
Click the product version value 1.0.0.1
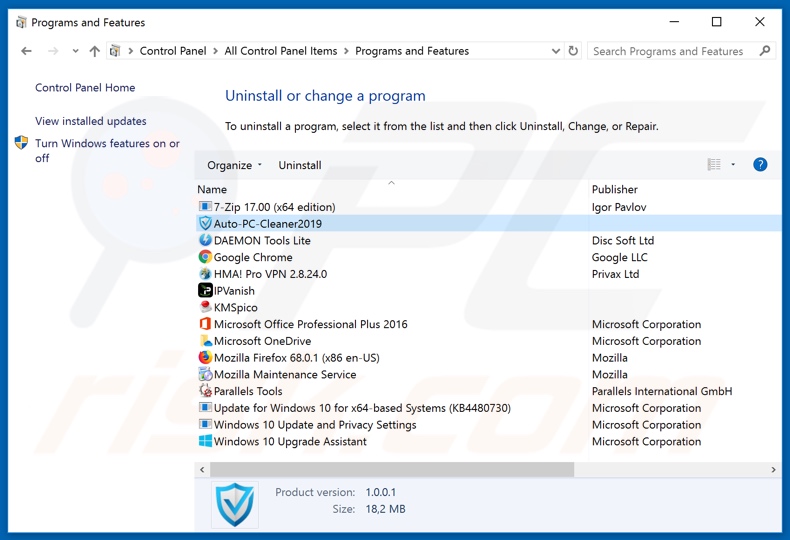(x=380, y=492)
